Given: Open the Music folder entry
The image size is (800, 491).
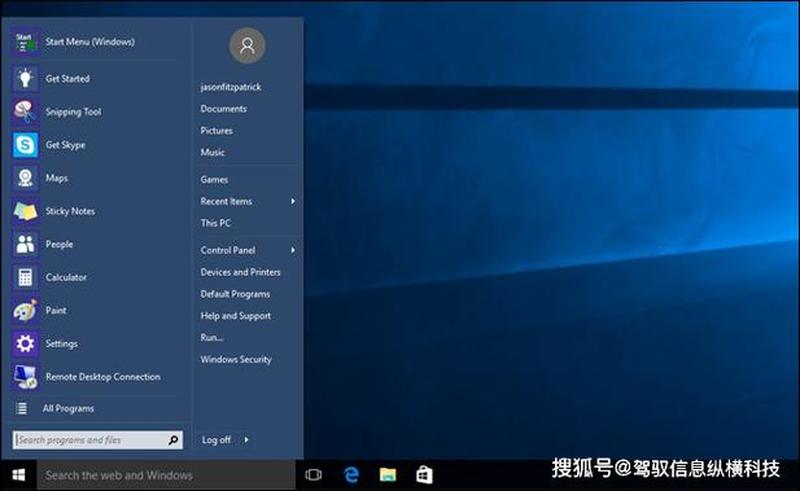Looking at the screenshot, I should (212, 152).
